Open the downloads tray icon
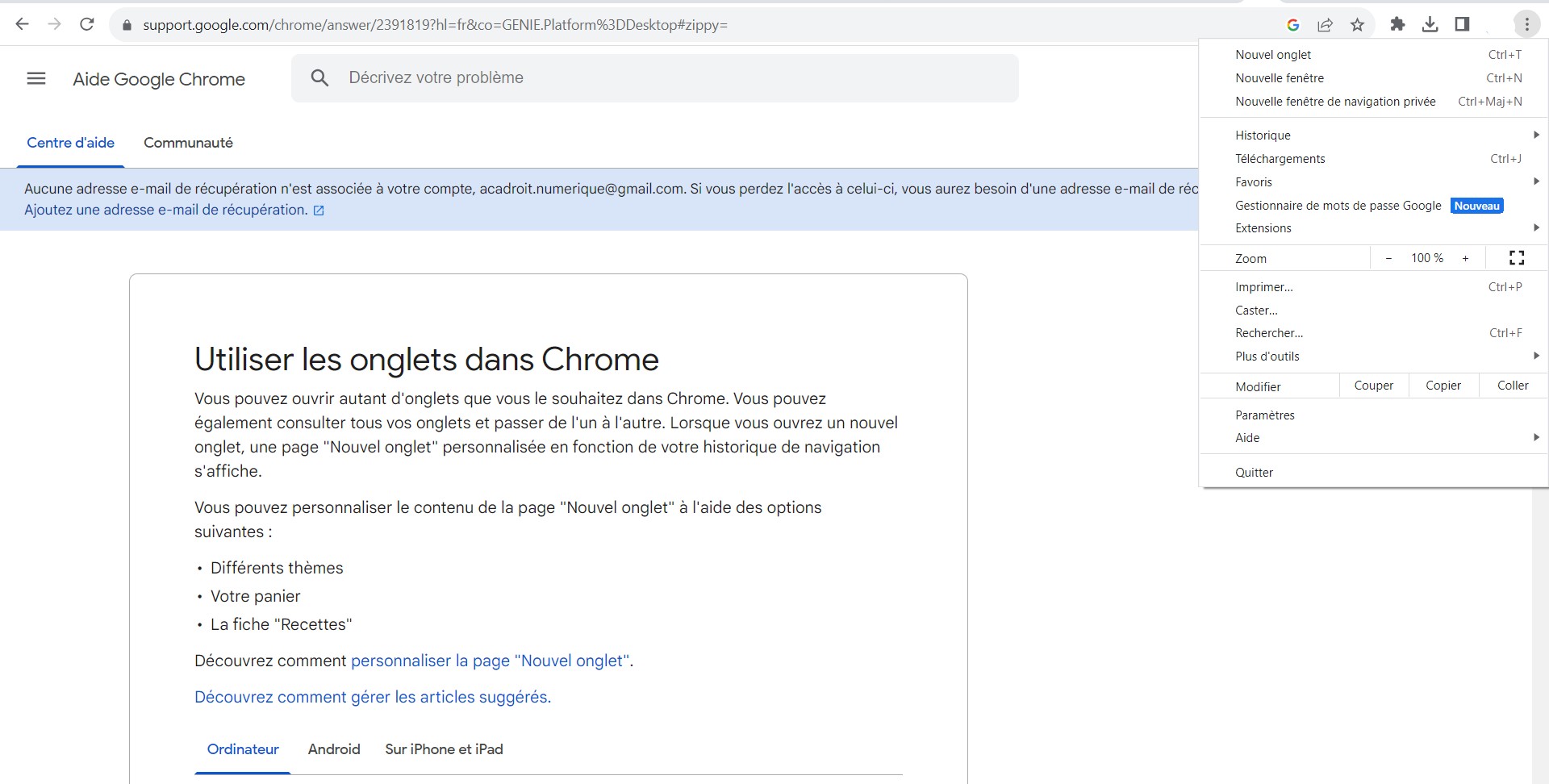1549x784 pixels. click(x=1430, y=24)
